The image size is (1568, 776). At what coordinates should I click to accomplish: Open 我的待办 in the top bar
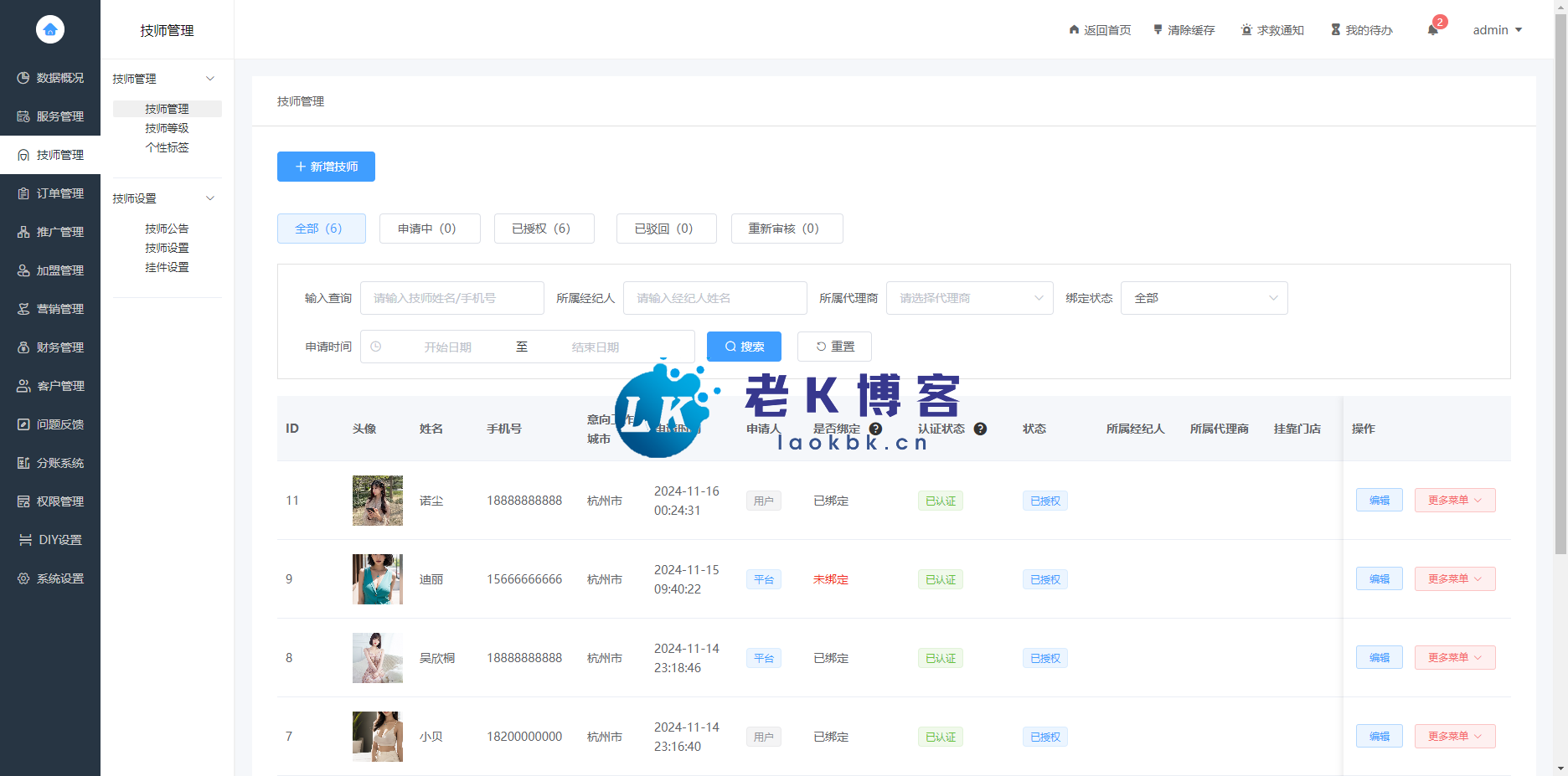[1361, 30]
